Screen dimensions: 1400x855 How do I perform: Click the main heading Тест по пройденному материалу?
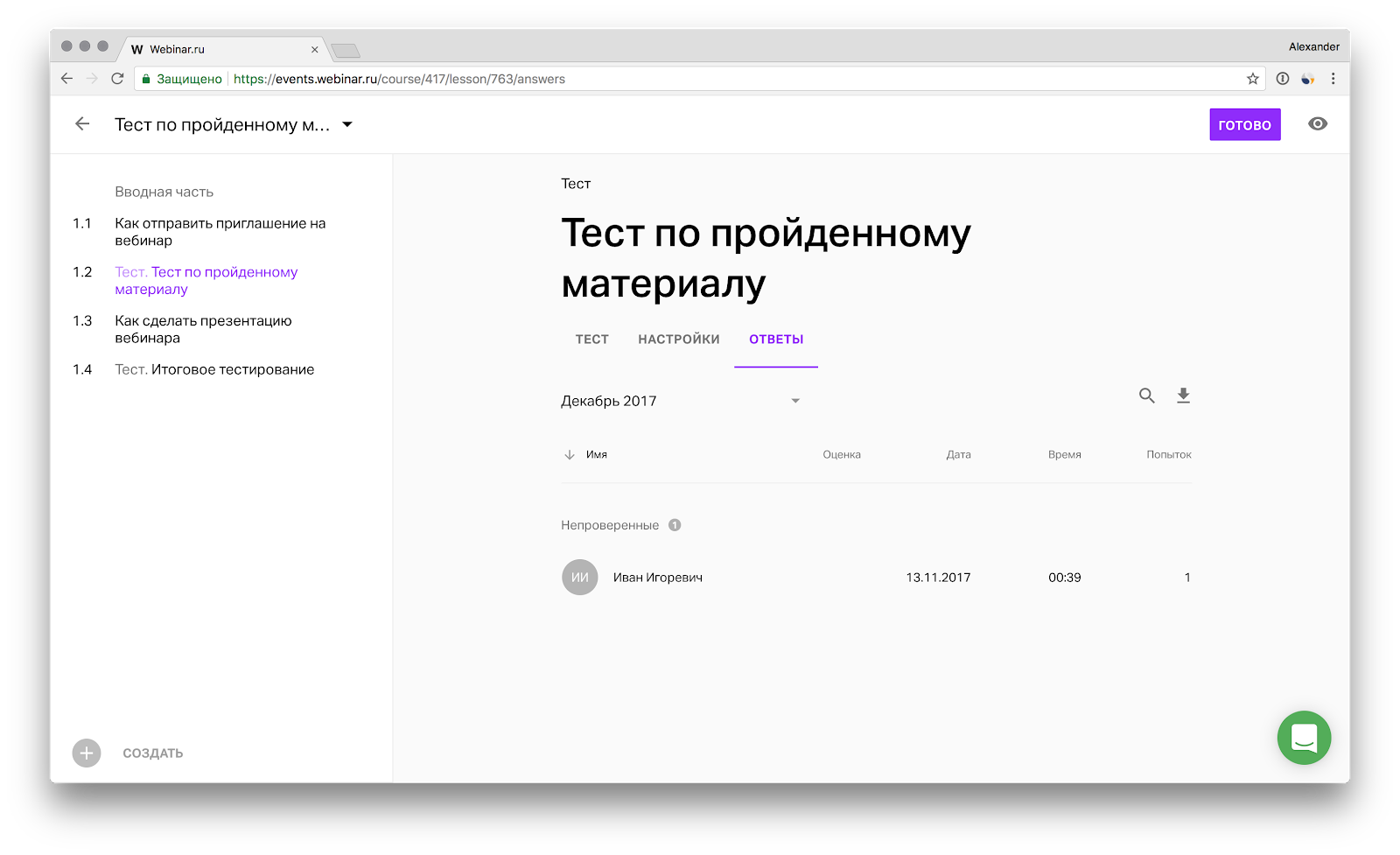click(x=766, y=258)
